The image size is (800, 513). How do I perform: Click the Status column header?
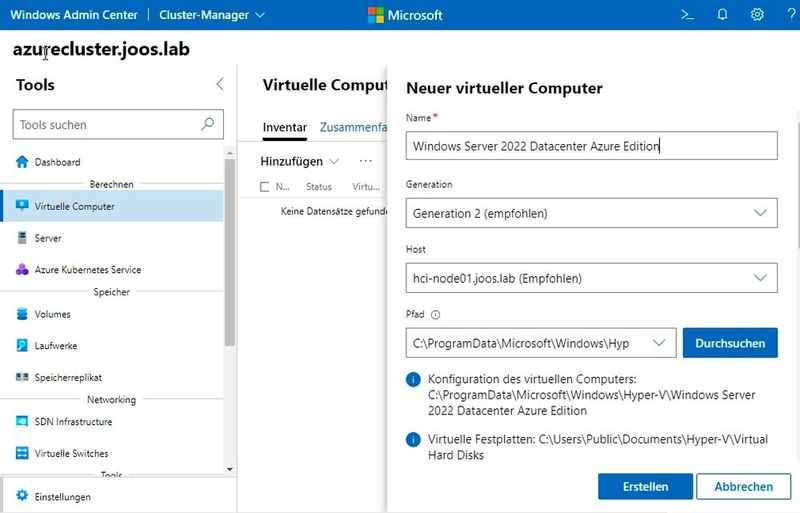[319, 187]
